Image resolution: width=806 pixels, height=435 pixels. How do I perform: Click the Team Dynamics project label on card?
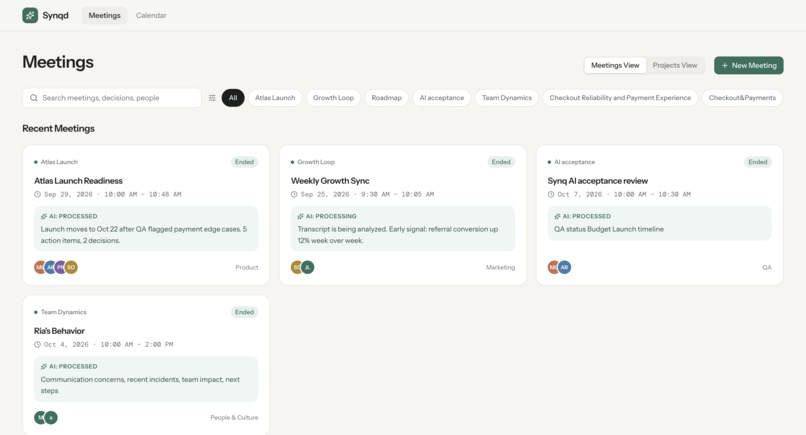tap(63, 312)
